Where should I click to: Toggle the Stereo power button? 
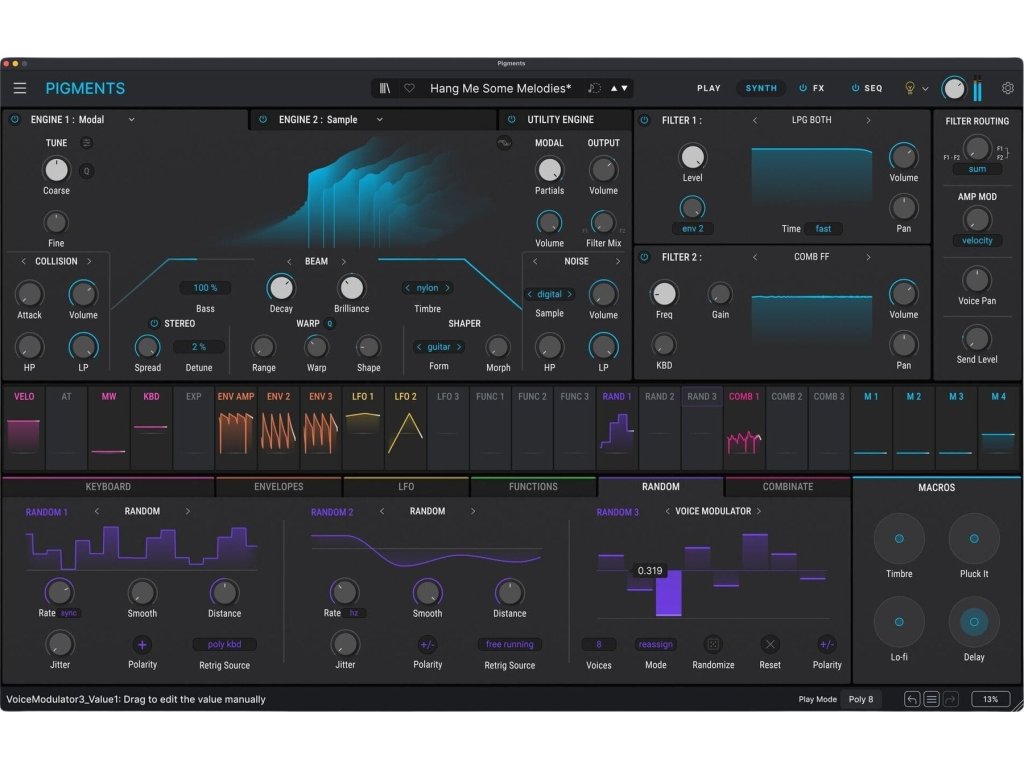point(154,323)
